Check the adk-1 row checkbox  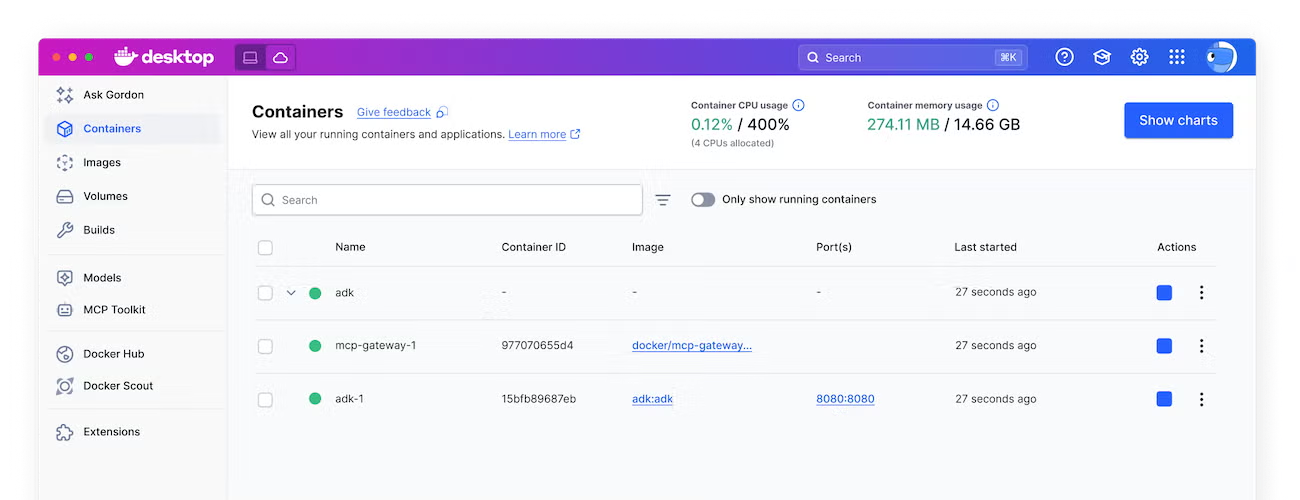coord(265,399)
